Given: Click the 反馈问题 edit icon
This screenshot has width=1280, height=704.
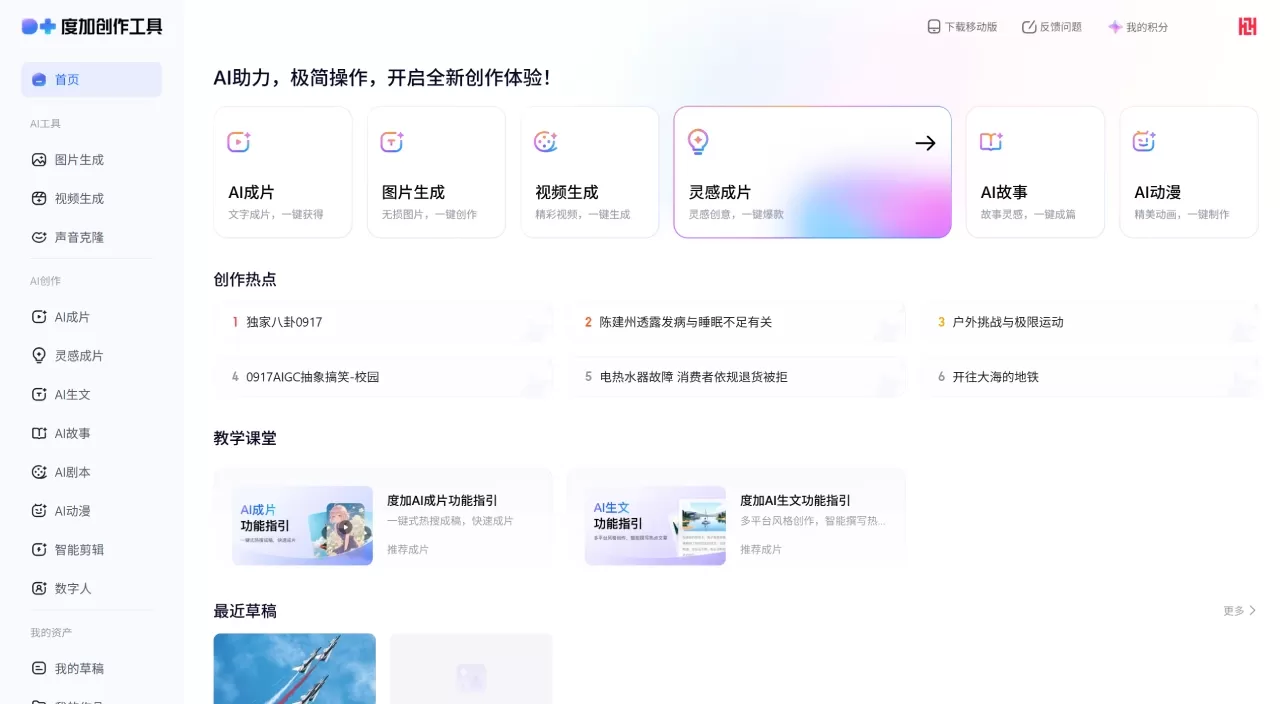Looking at the screenshot, I should tap(1029, 27).
